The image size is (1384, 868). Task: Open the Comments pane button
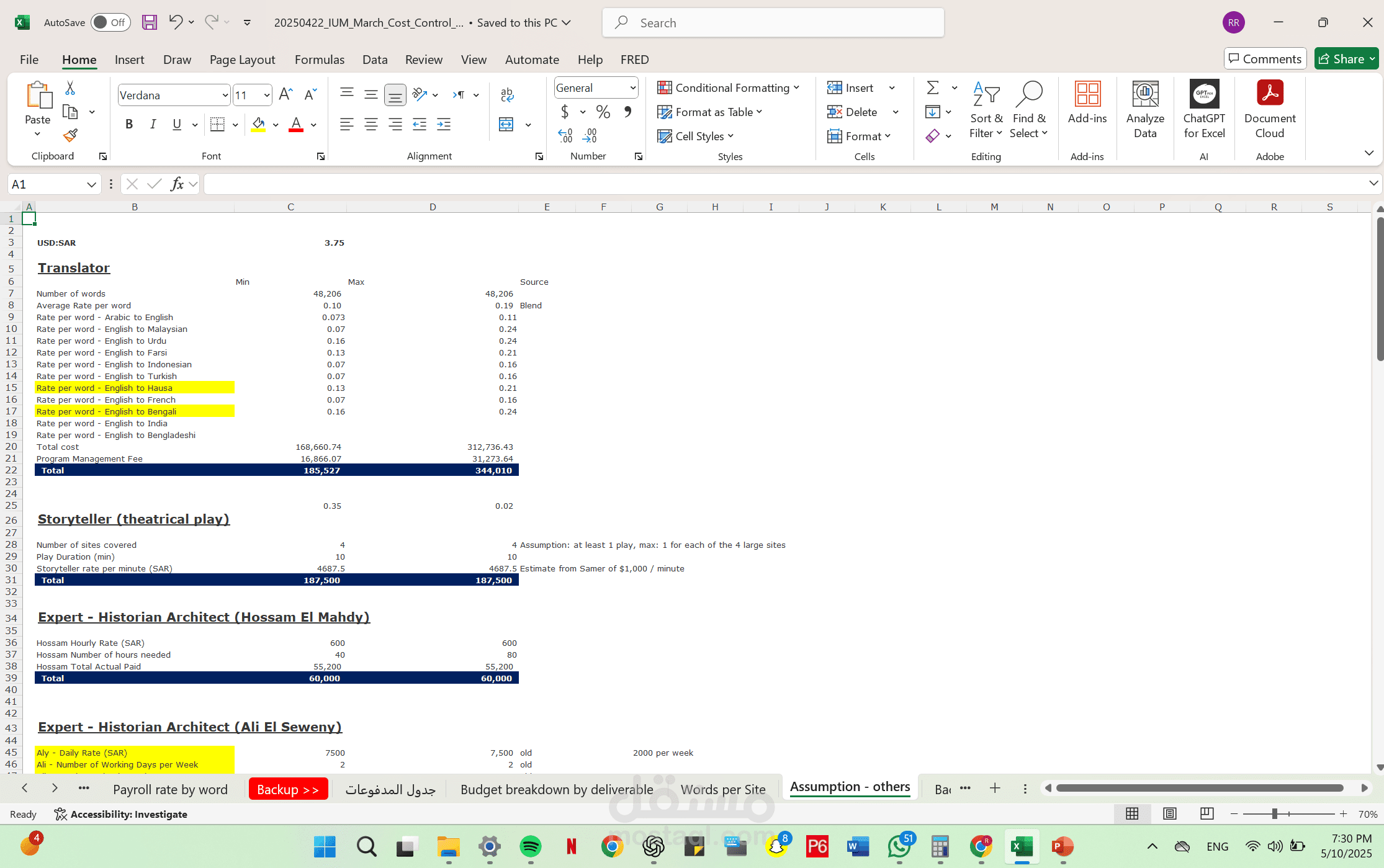click(1265, 59)
